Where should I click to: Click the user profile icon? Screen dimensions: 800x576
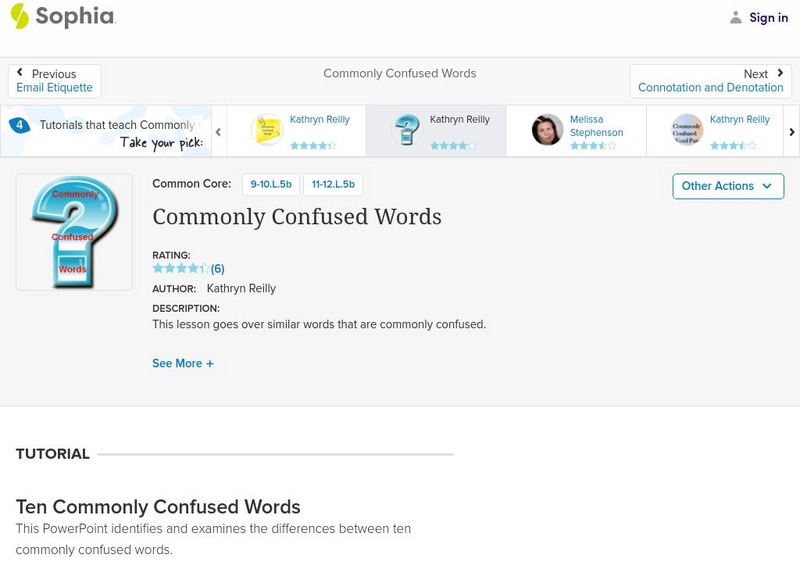pos(736,17)
